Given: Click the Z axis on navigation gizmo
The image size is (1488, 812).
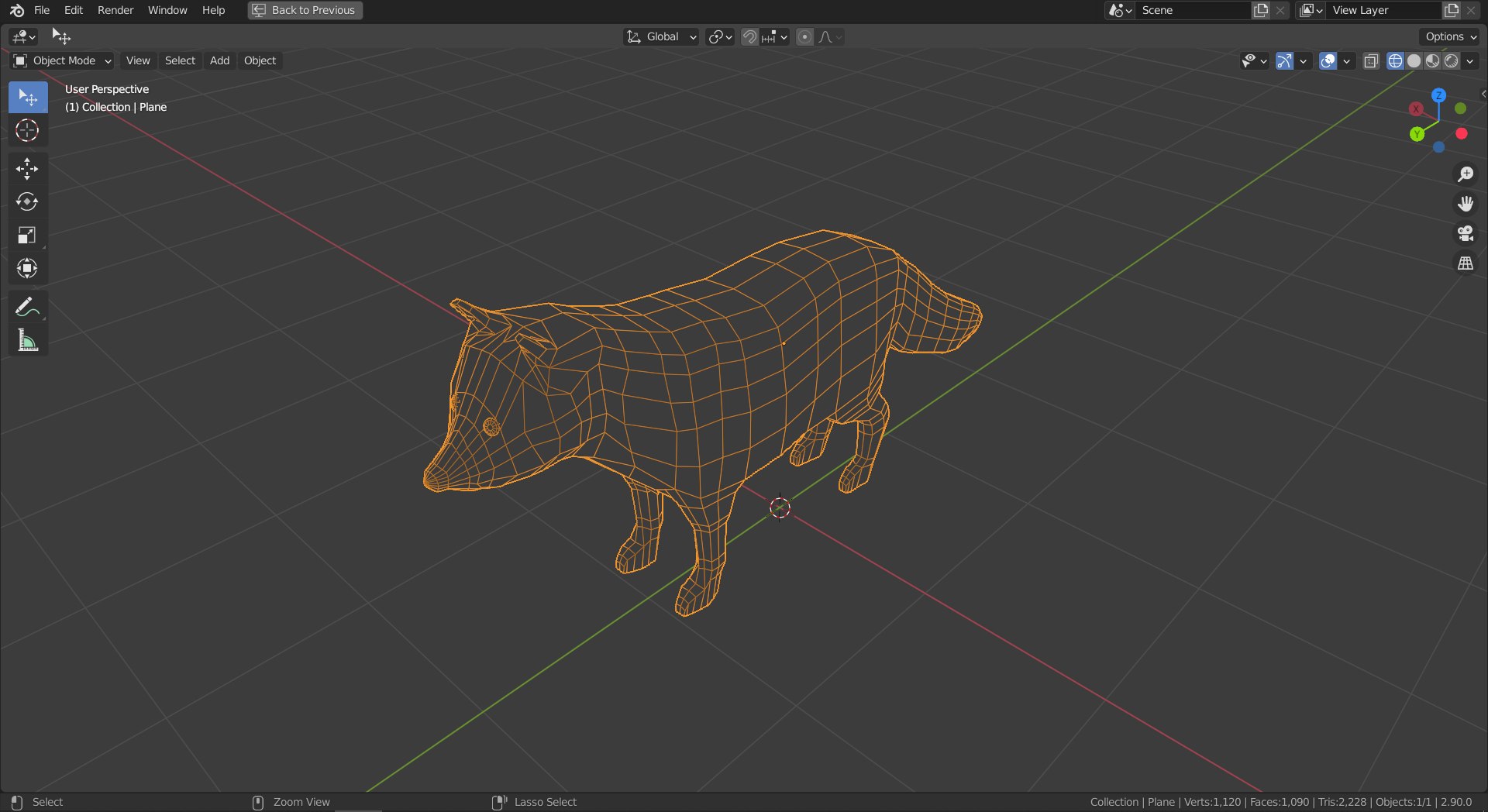Looking at the screenshot, I should [1438, 95].
